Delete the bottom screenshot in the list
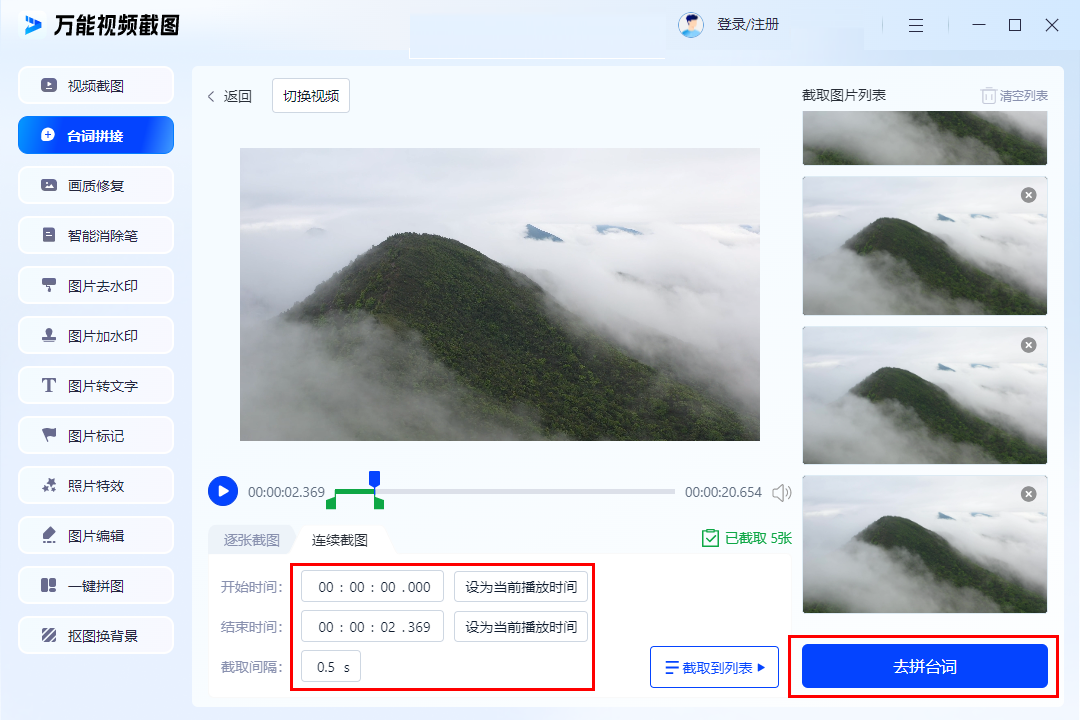The width and height of the screenshot is (1080, 720). 1028,493
